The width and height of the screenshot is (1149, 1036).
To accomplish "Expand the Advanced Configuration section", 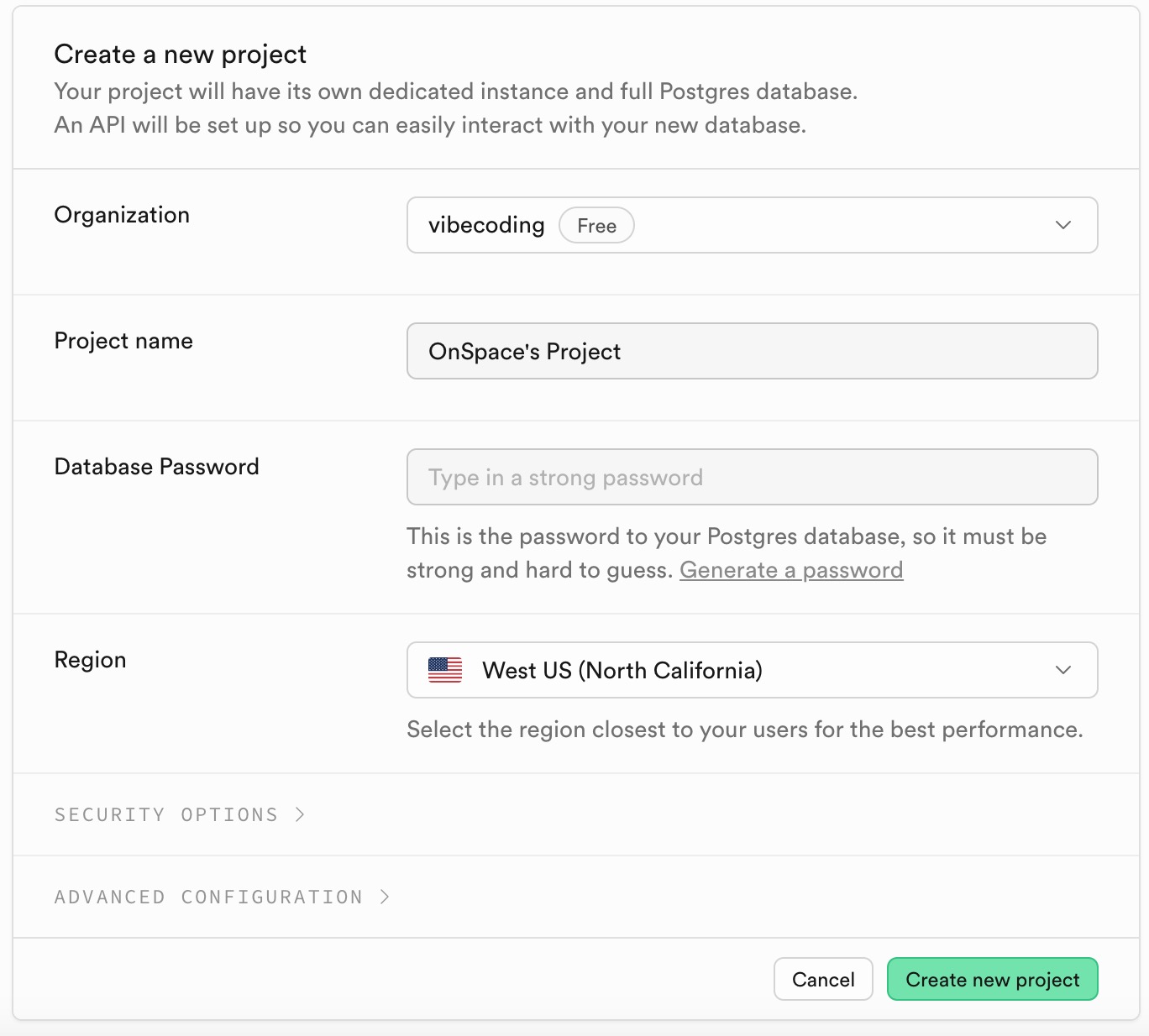I will tap(222, 897).
